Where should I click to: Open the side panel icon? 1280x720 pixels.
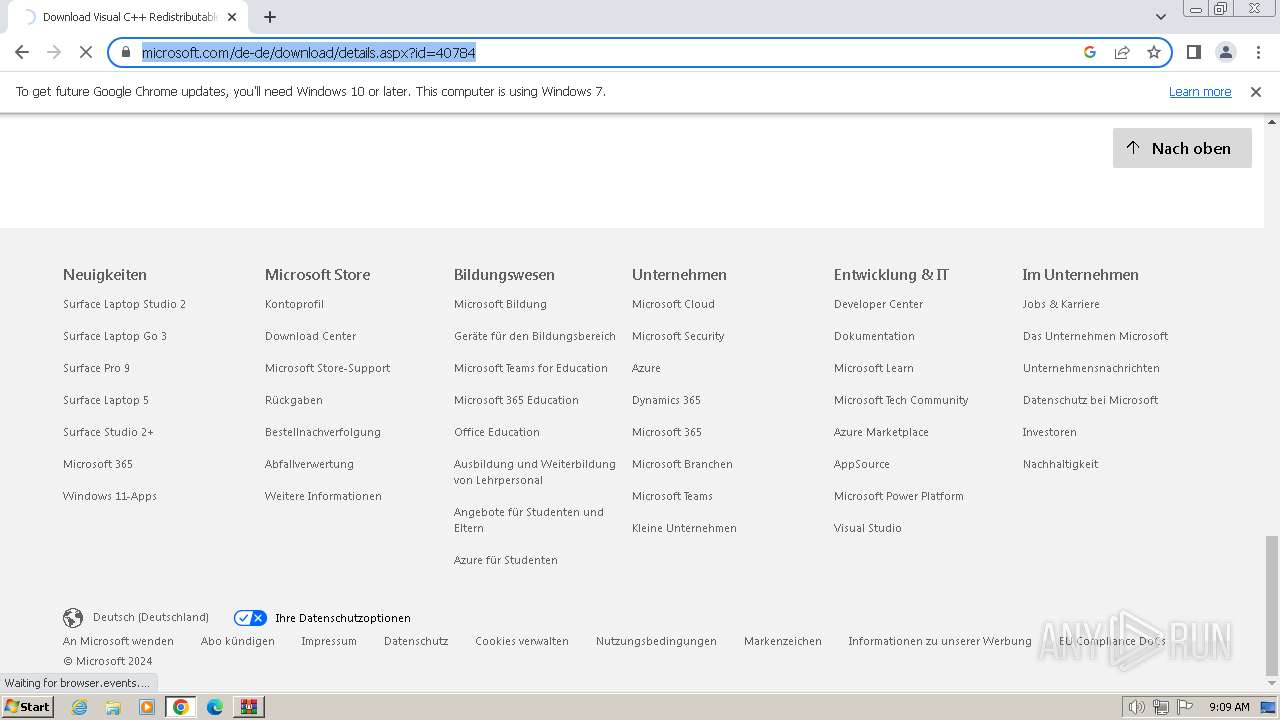coord(1193,52)
